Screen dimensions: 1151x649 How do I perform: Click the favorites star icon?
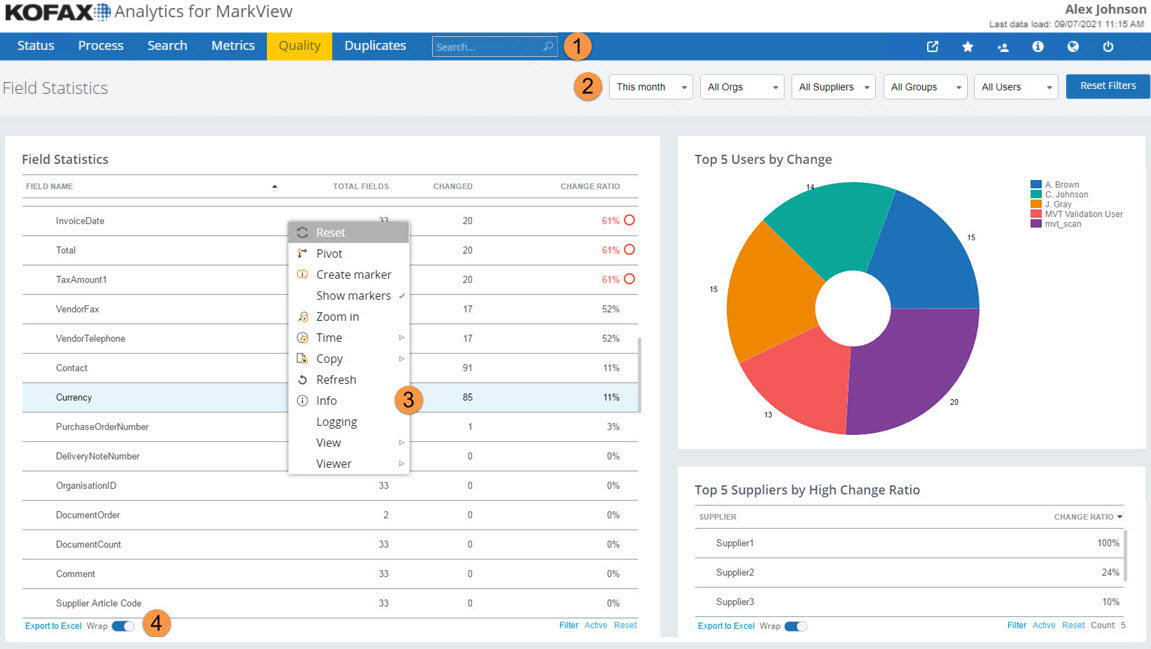(x=967, y=46)
